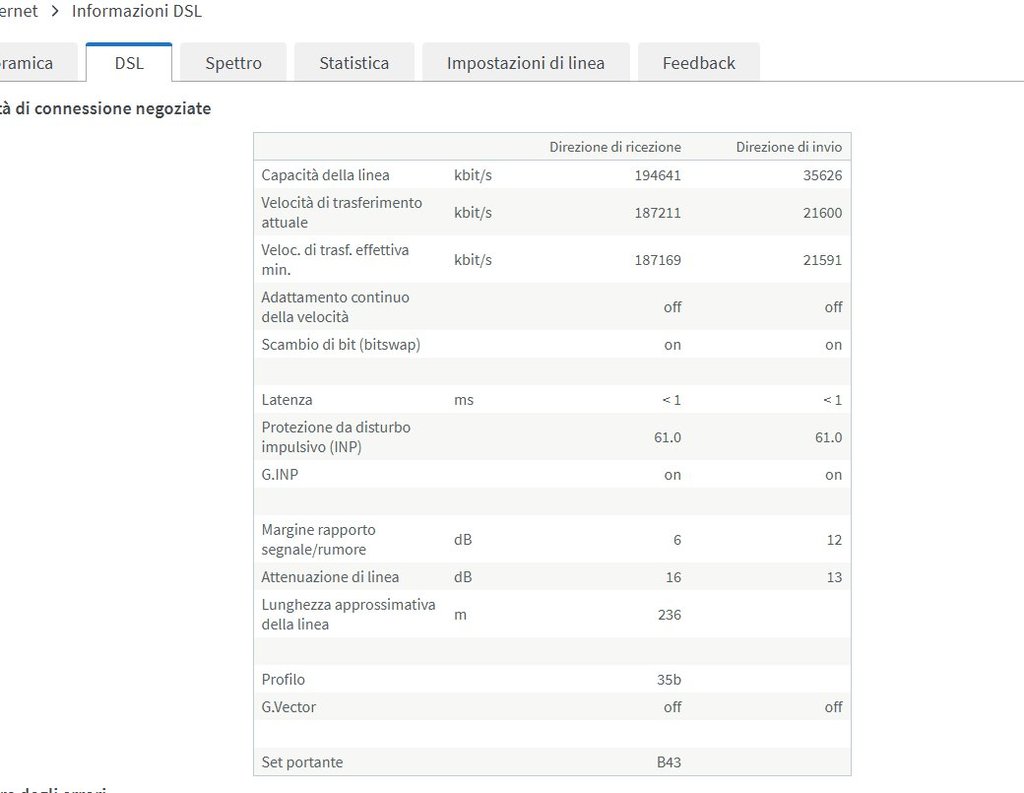Click the G.Vector row label
This screenshot has width=1024, height=793.
coord(288,707)
